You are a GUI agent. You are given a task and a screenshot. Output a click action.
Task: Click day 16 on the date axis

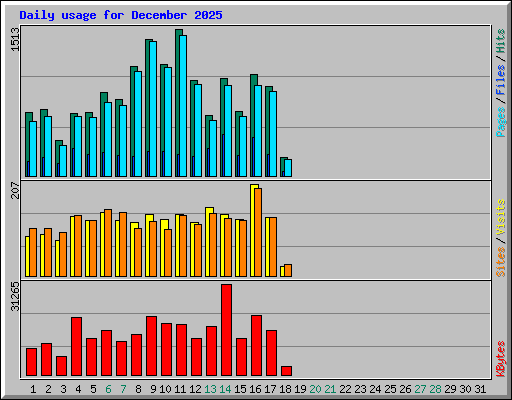pyautogui.click(x=255, y=389)
